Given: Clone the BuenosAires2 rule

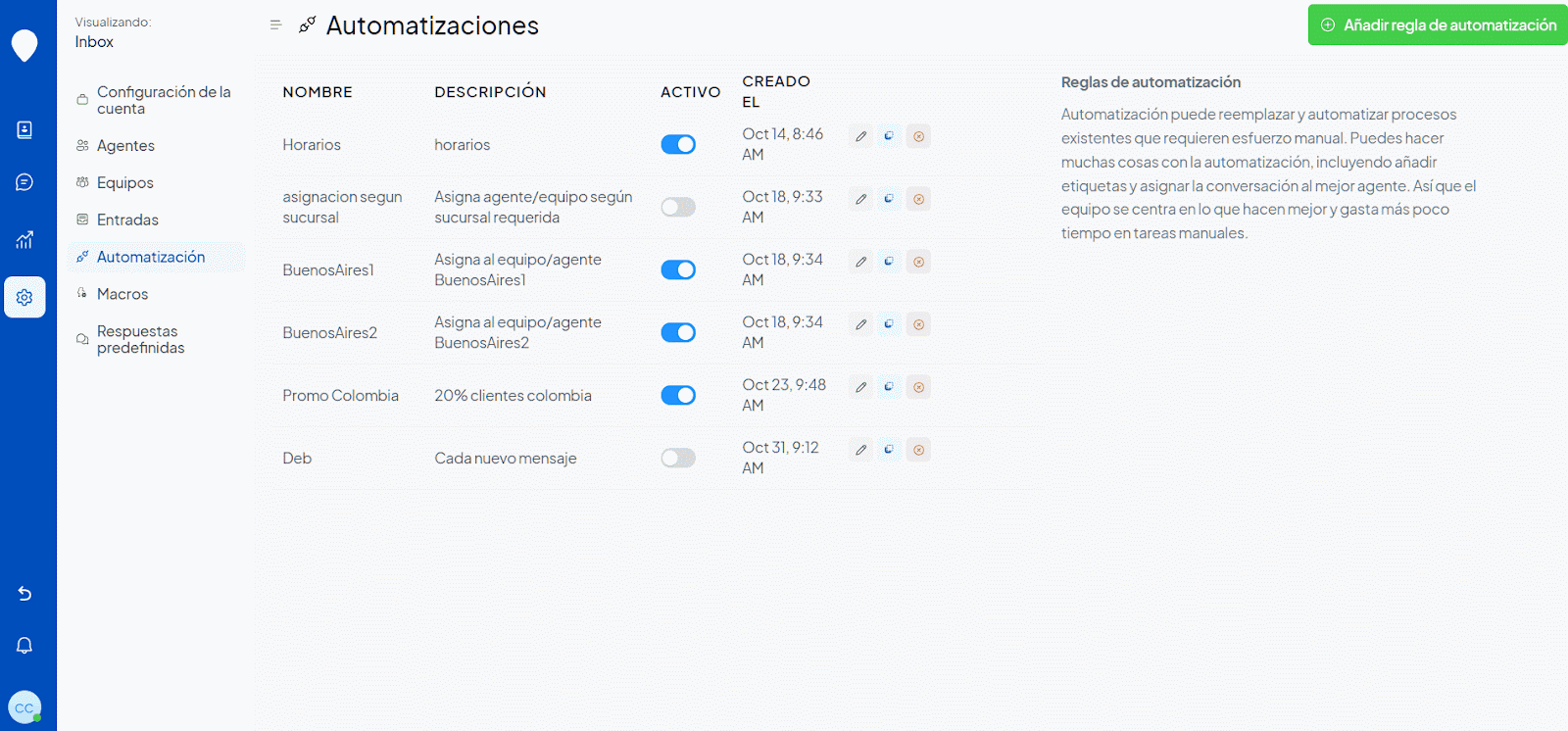Looking at the screenshot, I should [889, 324].
